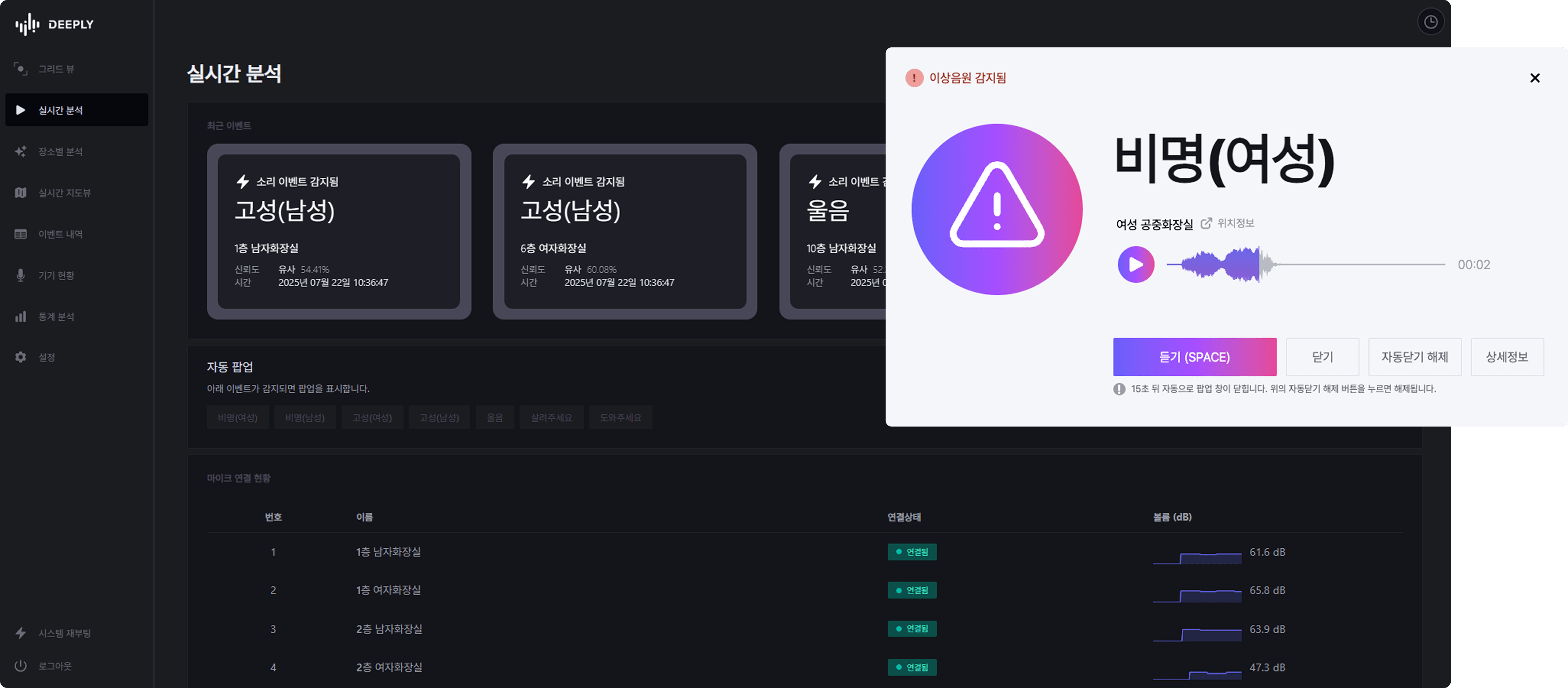Open Event History from the sidebar
This screenshot has width=1568, height=688.
pyautogui.click(x=60, y=235)
